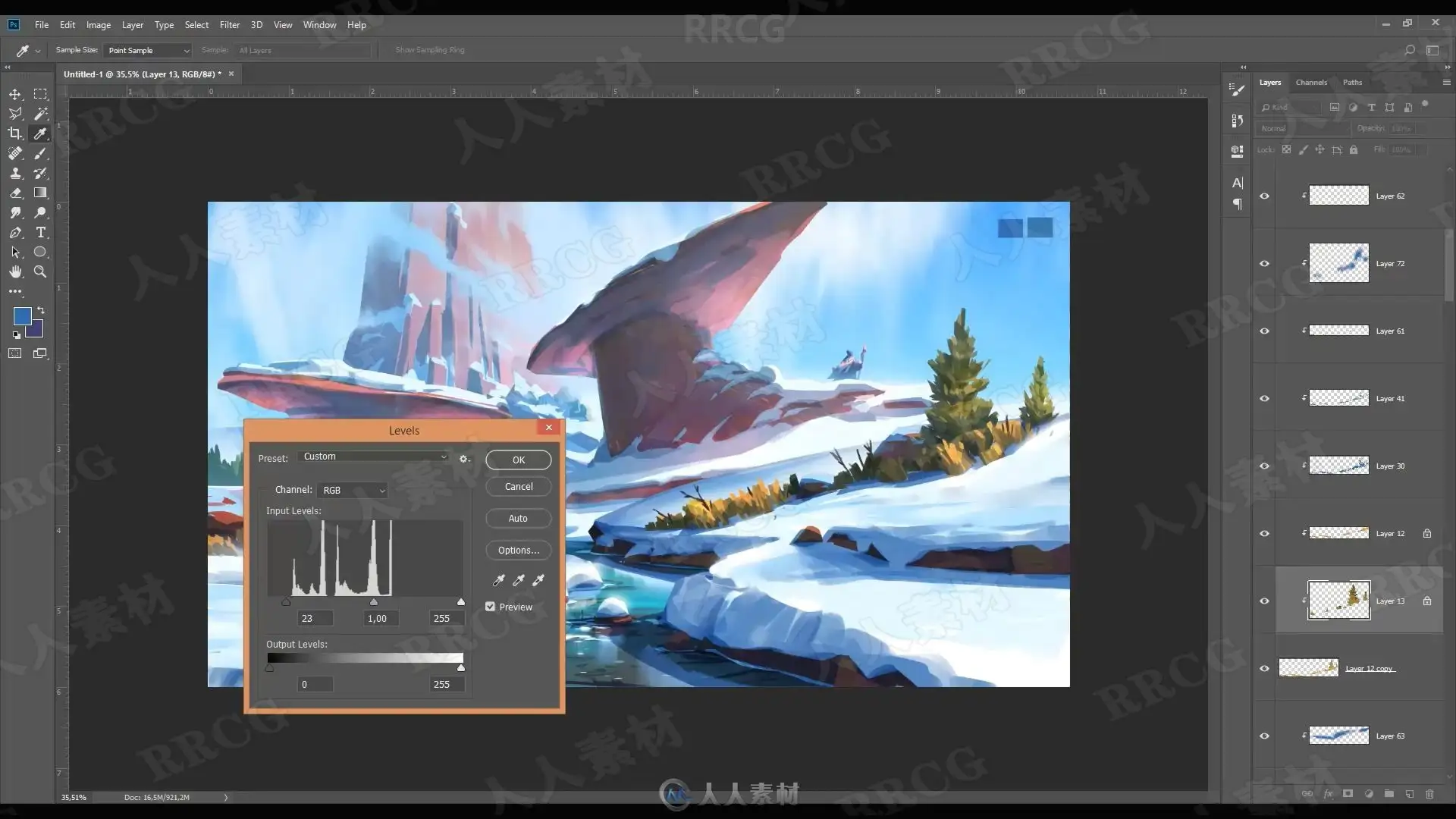Click Cancel in the Levels dialog
The height and width of the screenshot is (819, 1456).
[x=519, y=487]
